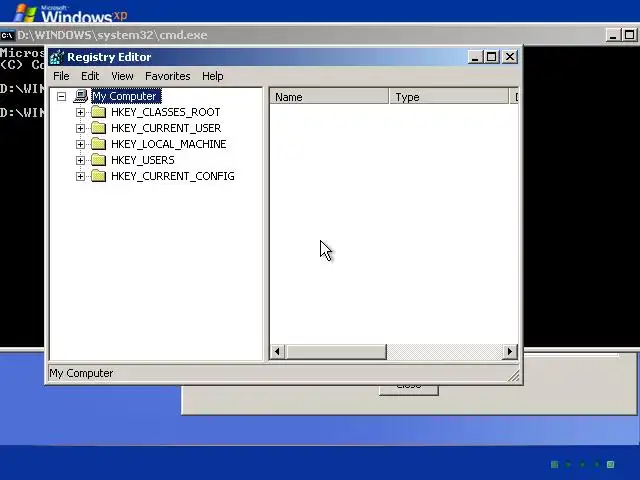Click the HKEY_LOCAL_MACHINE folder icon
This screenshot has height=480, width=640.
tap(98, 144)
